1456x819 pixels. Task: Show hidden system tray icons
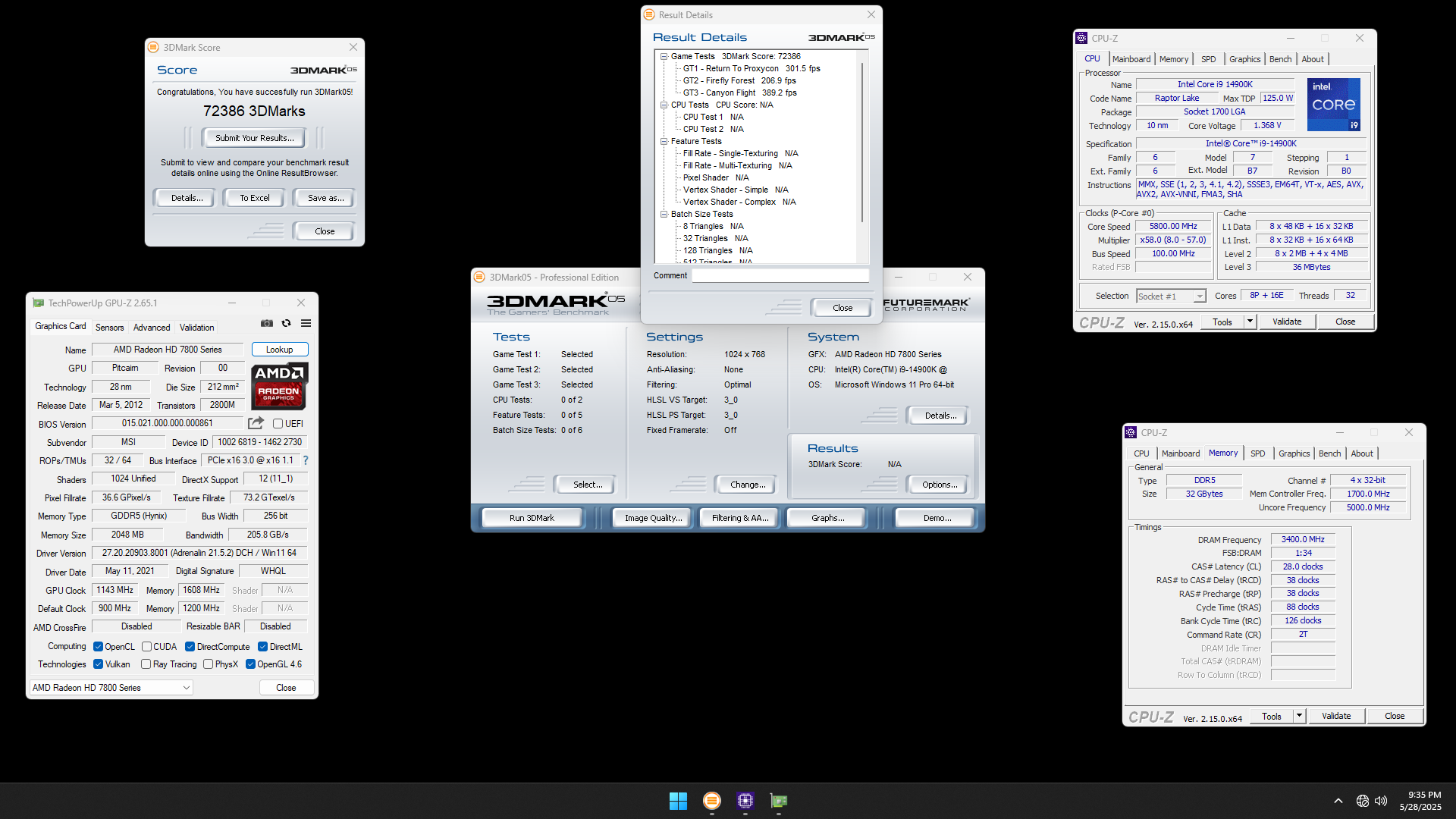pos(1338,801)
